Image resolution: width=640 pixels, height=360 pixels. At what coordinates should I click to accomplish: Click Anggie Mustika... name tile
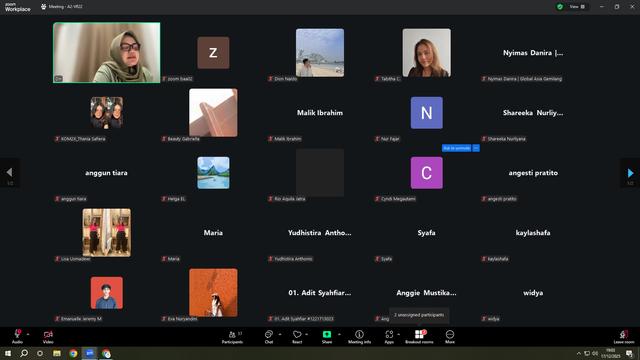[x=427, y=293]
